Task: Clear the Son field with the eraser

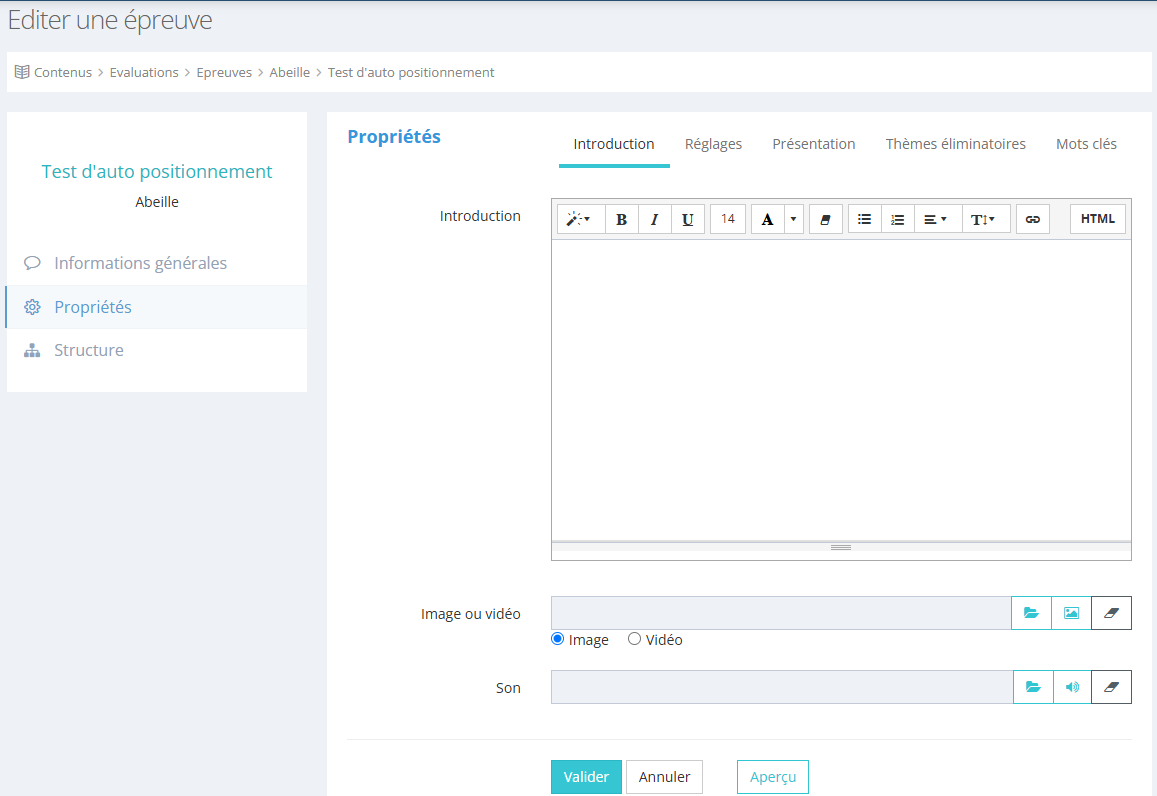Action: point(1111,687)
